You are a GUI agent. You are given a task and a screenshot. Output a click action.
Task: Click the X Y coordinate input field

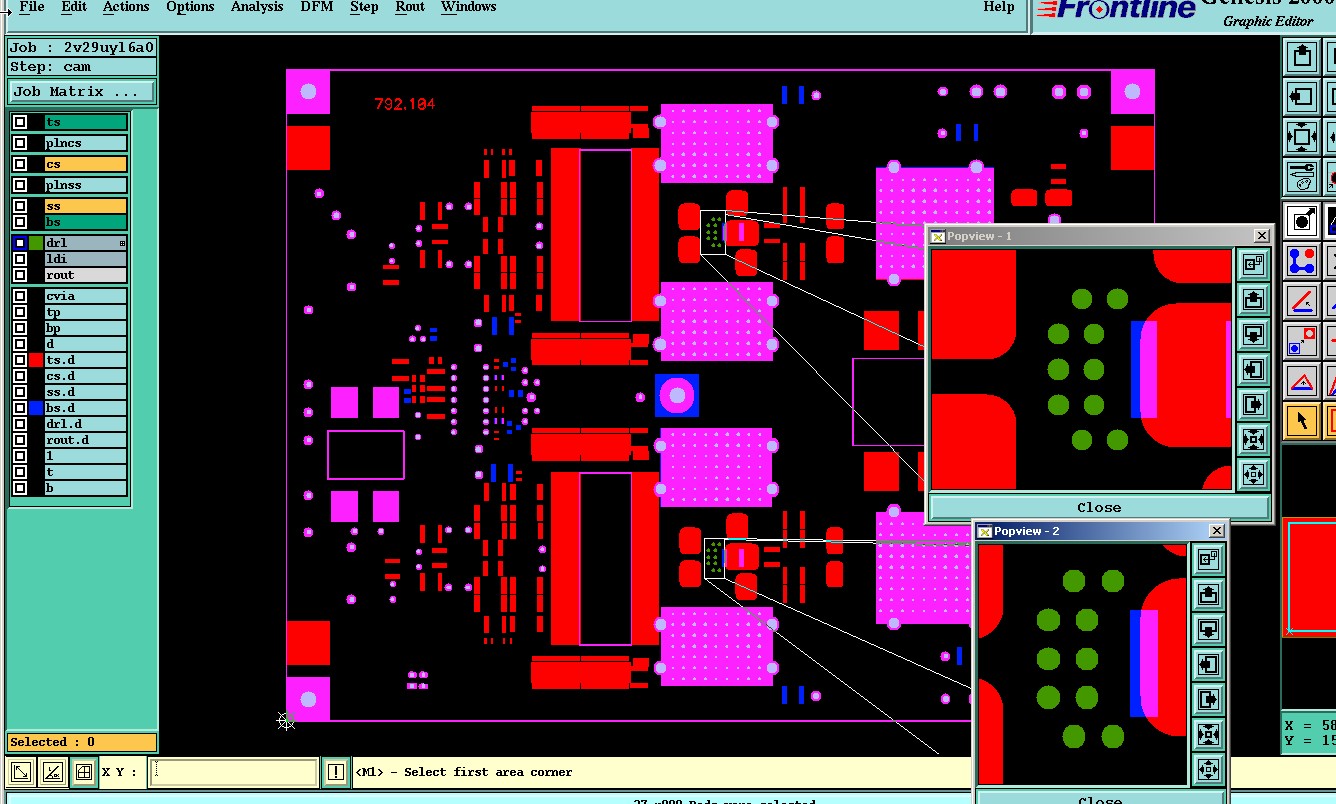(x=234, y=772)
